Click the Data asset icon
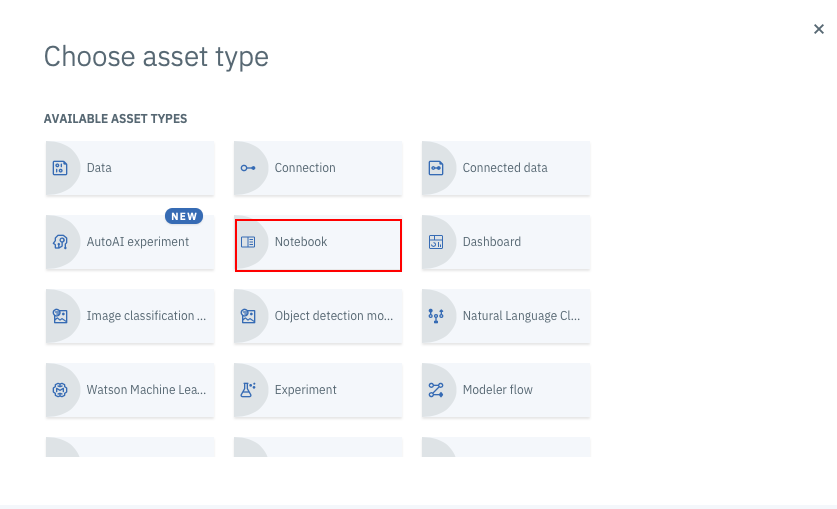Viewport: 837px width, 509px height. click(60, 168)
